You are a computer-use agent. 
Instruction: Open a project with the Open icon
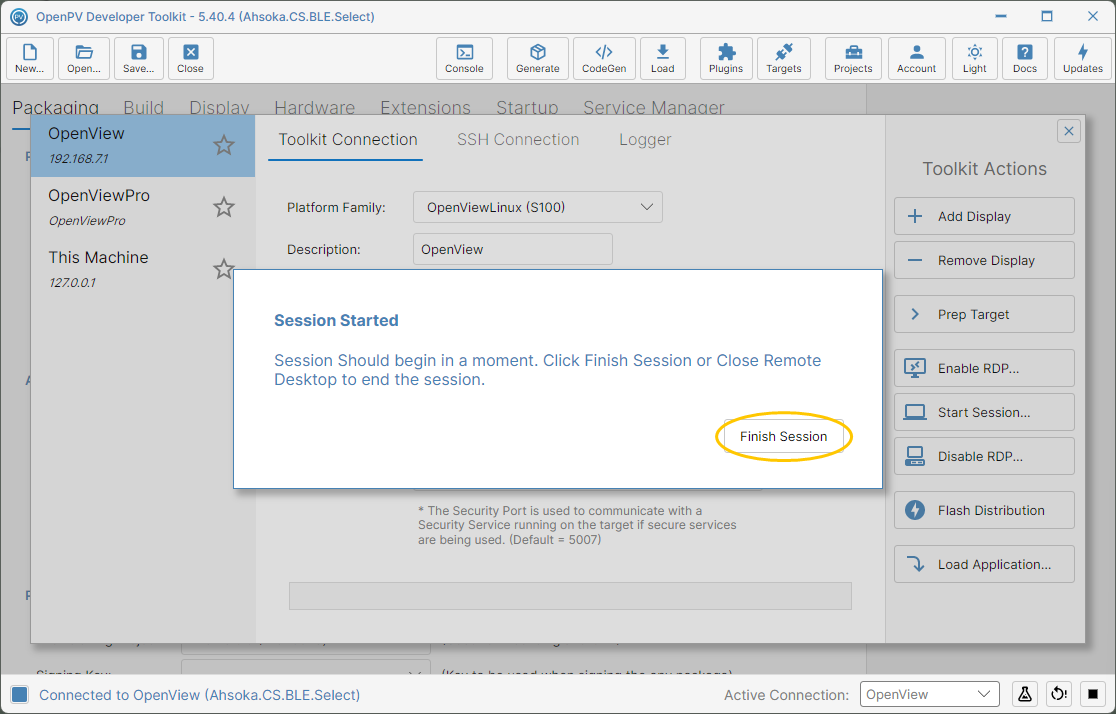click(84, 58)
